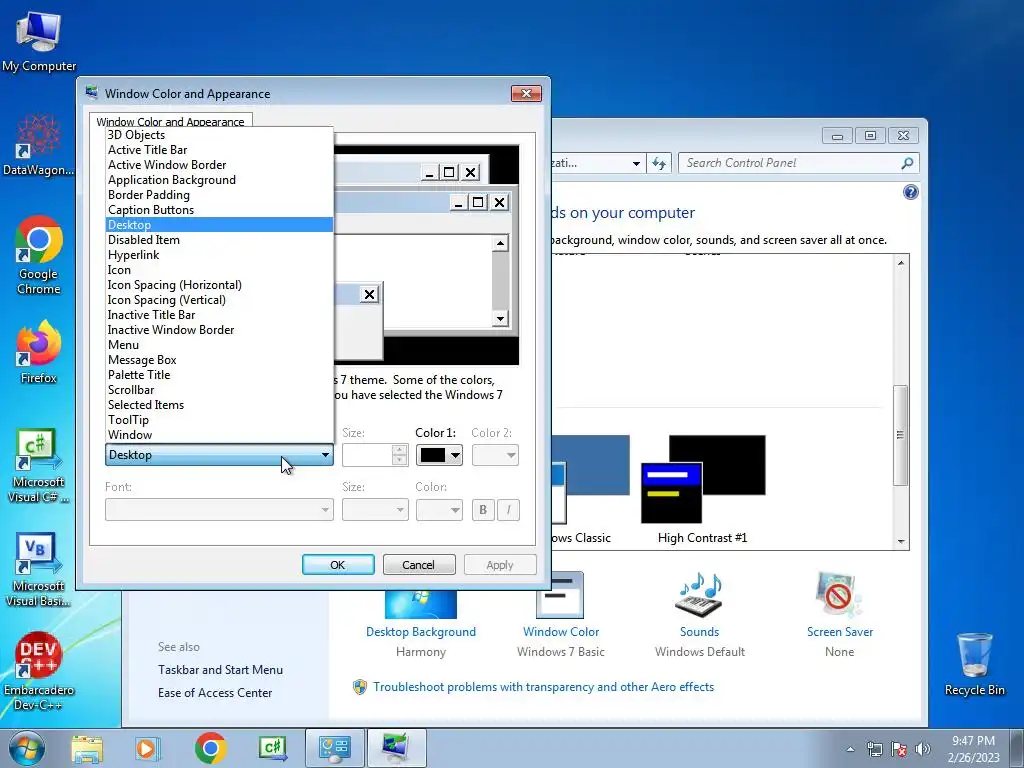The image size is (1024, 768).
Task: Launch Firefox from the desktop
Action: click(39, 351)
